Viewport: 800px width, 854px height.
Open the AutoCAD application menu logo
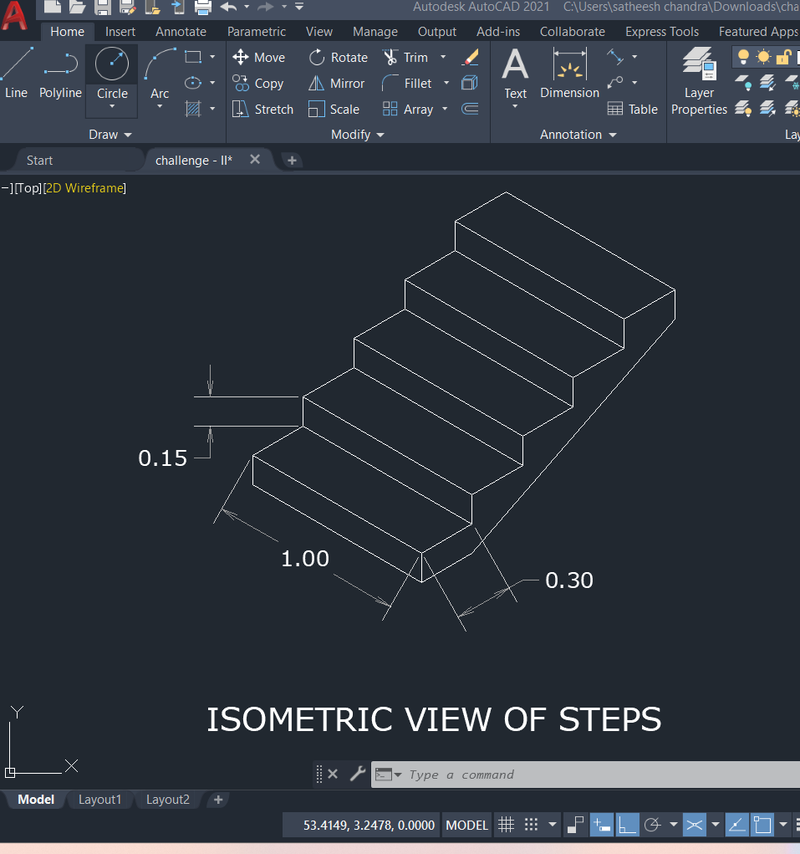point(15,15)
